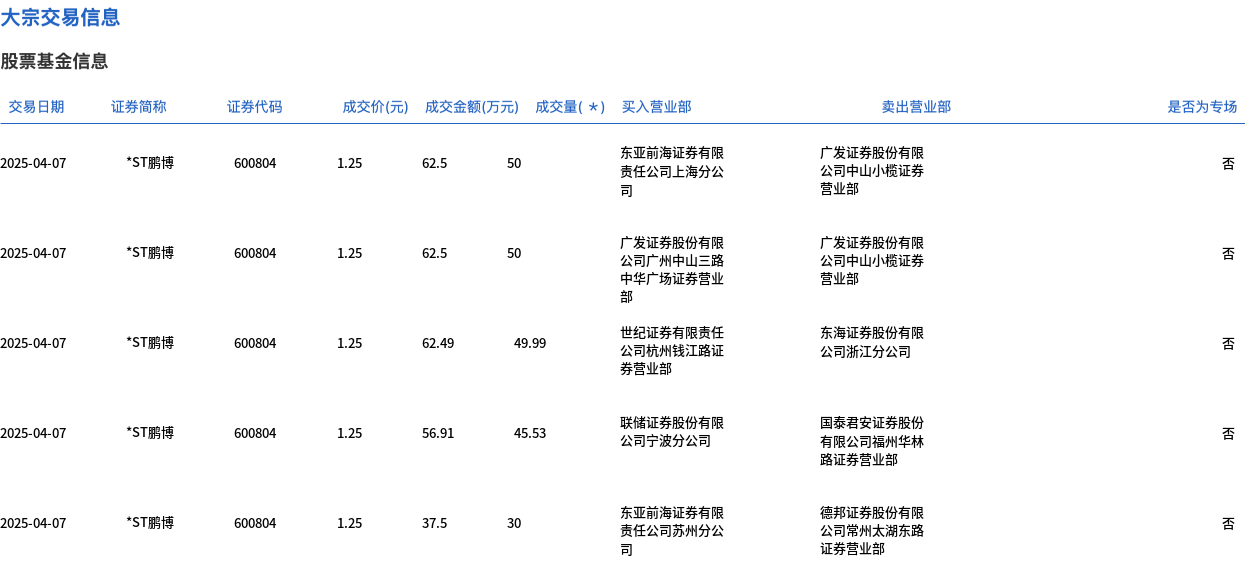Click the 45.53 volume cell
The width and height of the screenshot is (1245, 574).
point(530,433)
